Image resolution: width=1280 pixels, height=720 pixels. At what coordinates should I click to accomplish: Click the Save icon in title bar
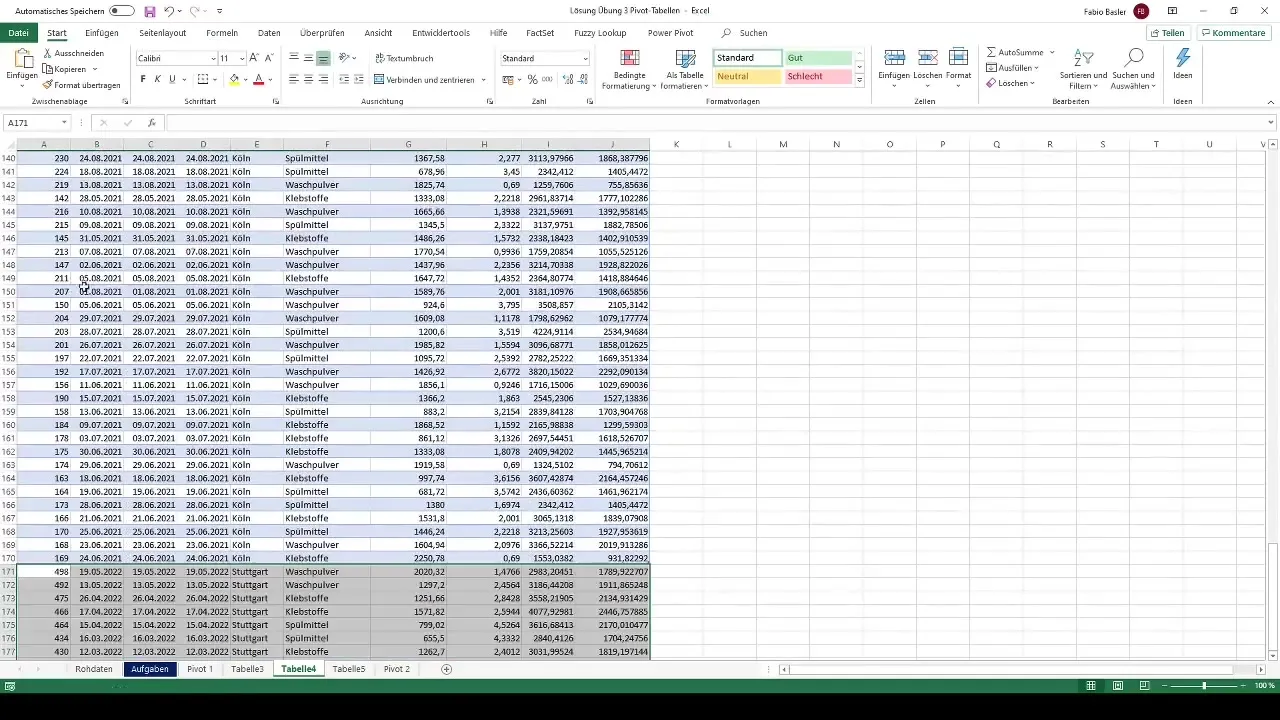(150, 11)
